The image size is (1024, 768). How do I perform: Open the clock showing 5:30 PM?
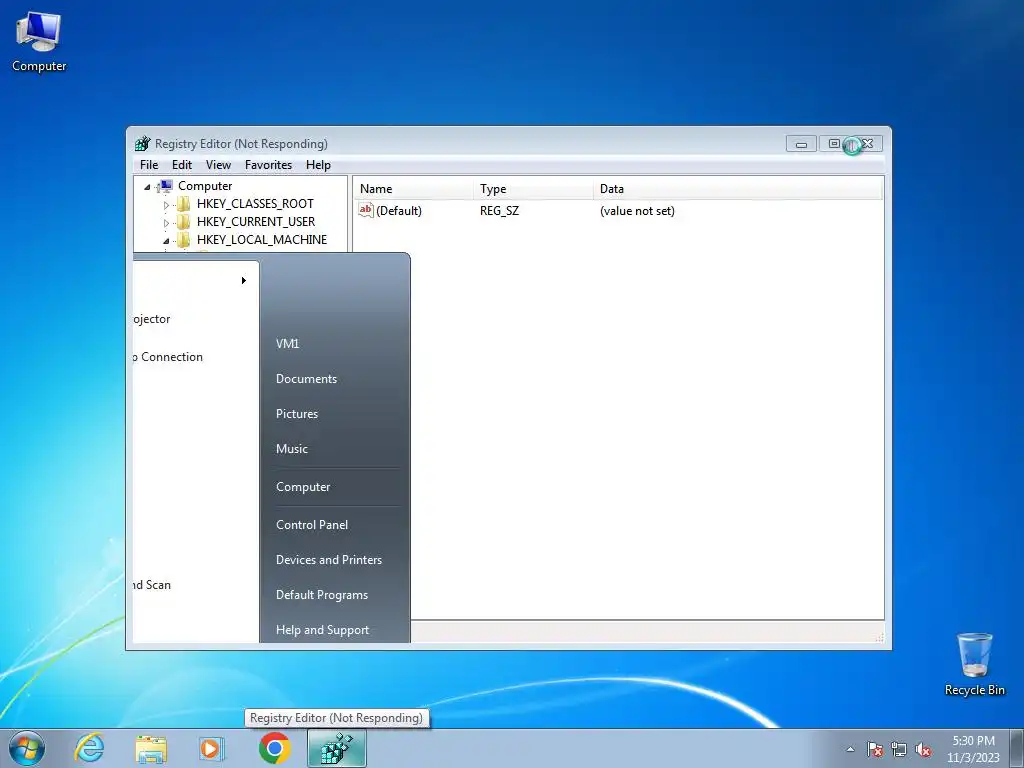click(x=973, y=748)
